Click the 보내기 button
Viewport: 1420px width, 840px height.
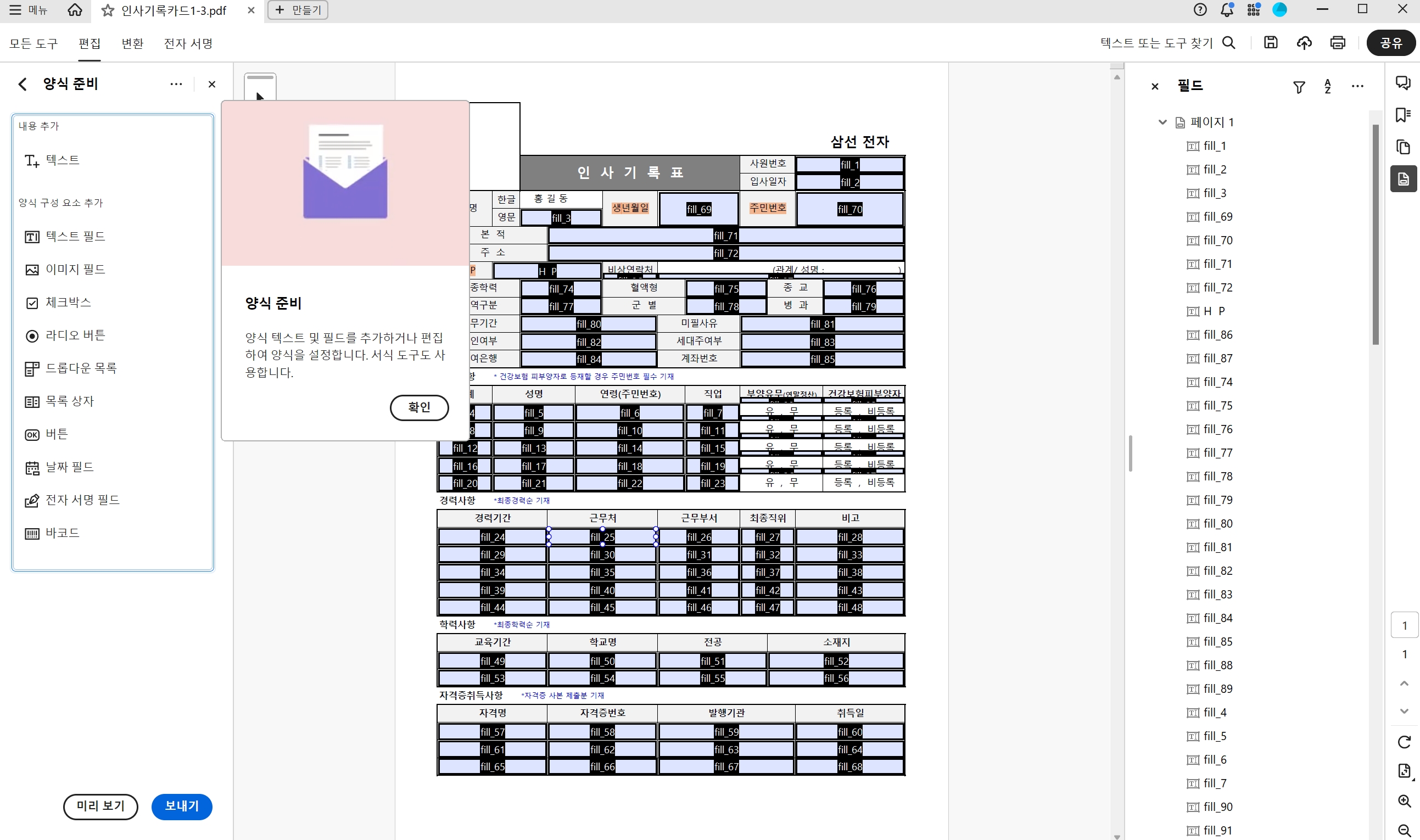182,806
